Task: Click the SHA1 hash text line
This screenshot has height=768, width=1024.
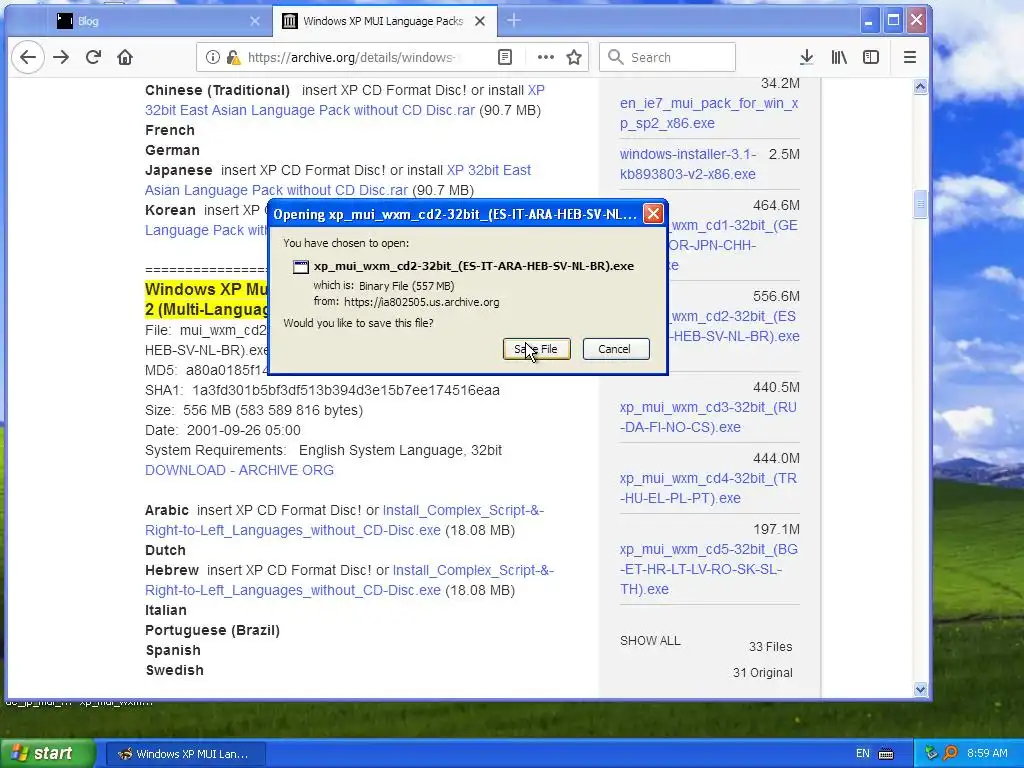Action: 322,391
